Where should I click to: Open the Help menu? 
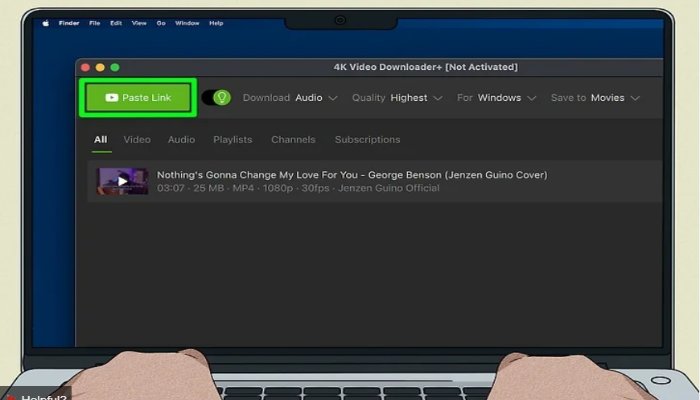[216, 23]
